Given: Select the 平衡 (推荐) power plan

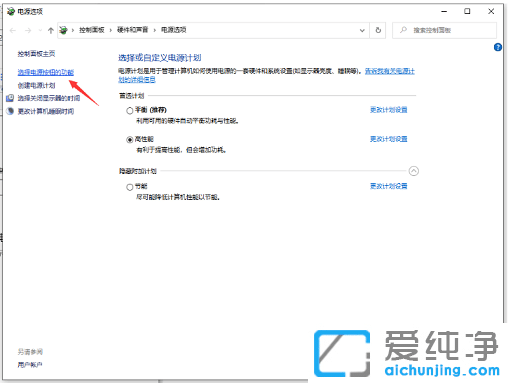Looking at the screenshot, I should pyautogui.click(x=130, y=111).
